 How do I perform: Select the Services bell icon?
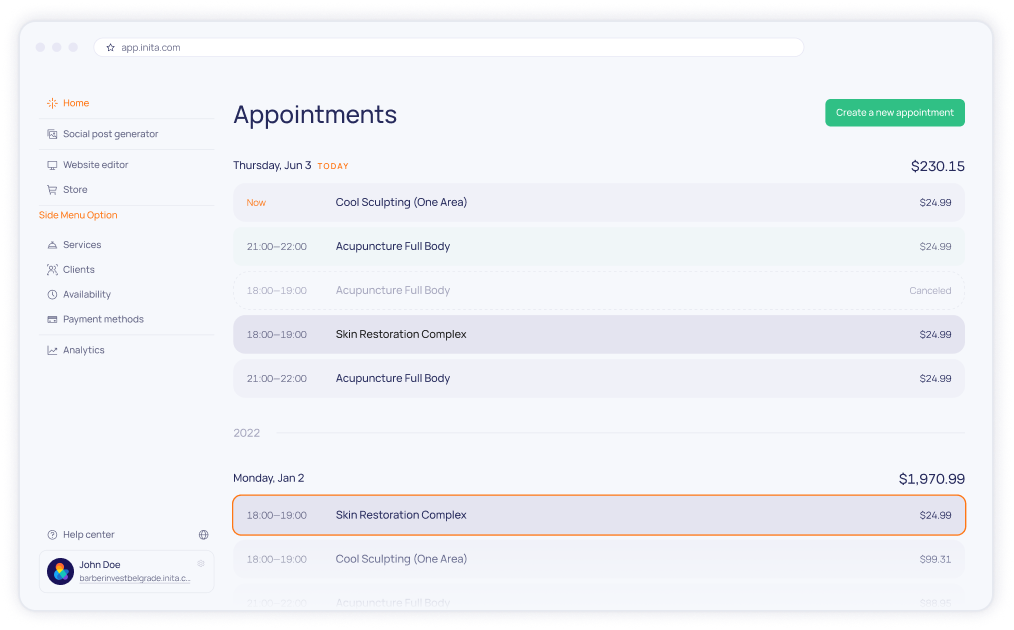(52, 244)
